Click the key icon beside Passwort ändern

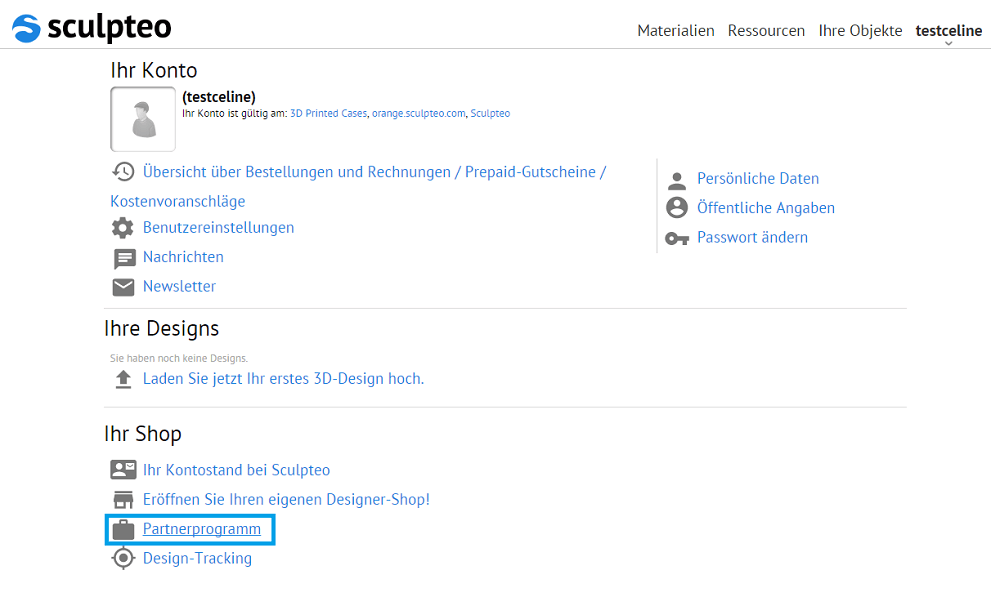(x=677, y=239)
